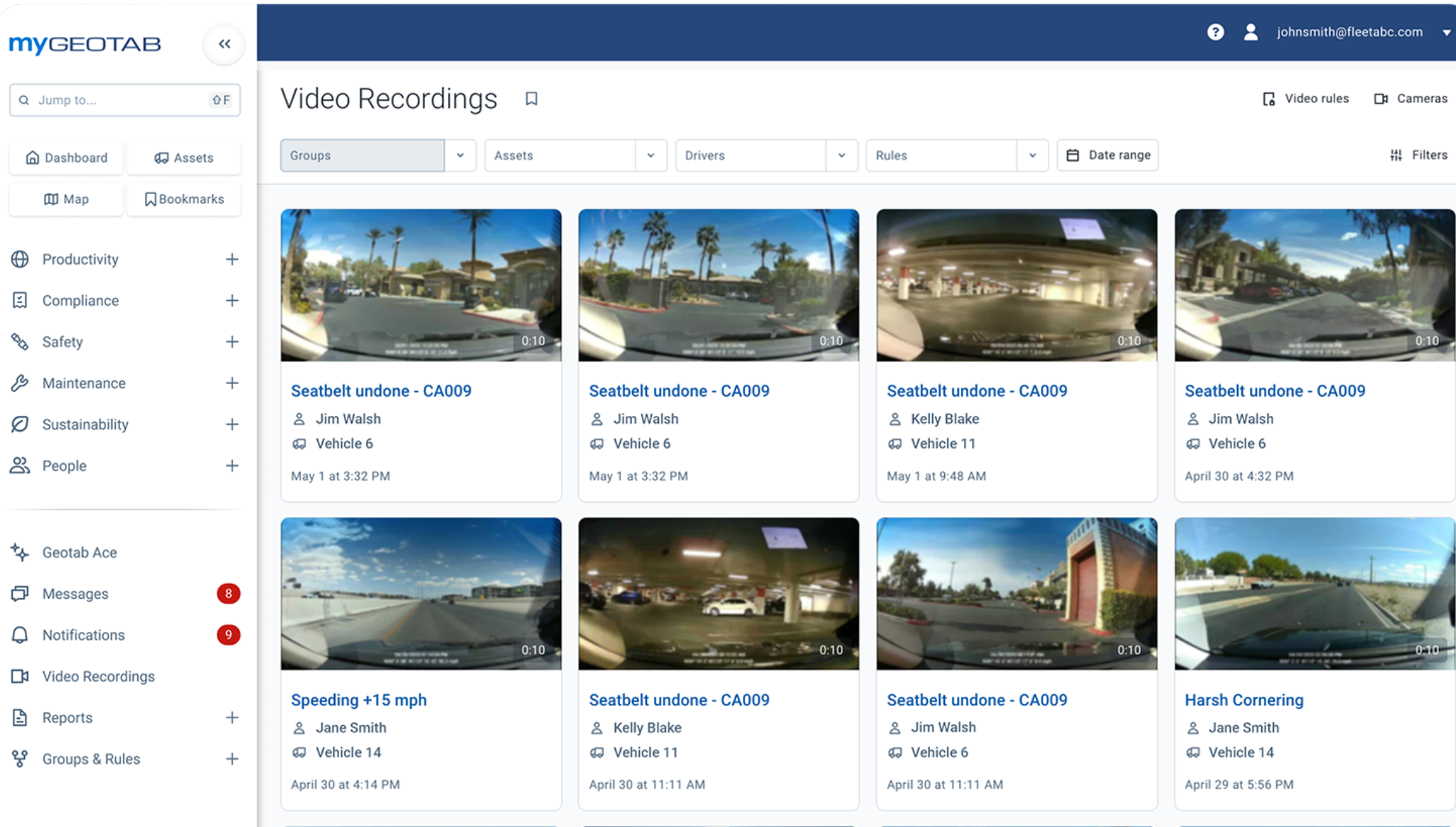1456x827 pixels.
Task: Open the Harsh Cornering recording link
Action: point(1244,700)
